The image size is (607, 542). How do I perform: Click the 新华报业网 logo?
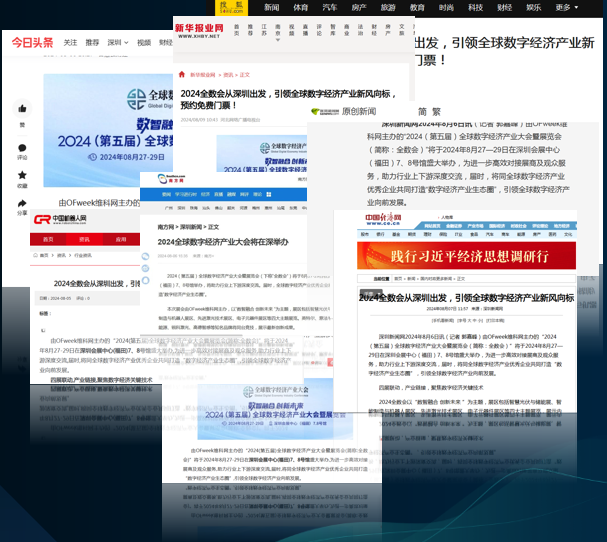[x=199, y=30]
